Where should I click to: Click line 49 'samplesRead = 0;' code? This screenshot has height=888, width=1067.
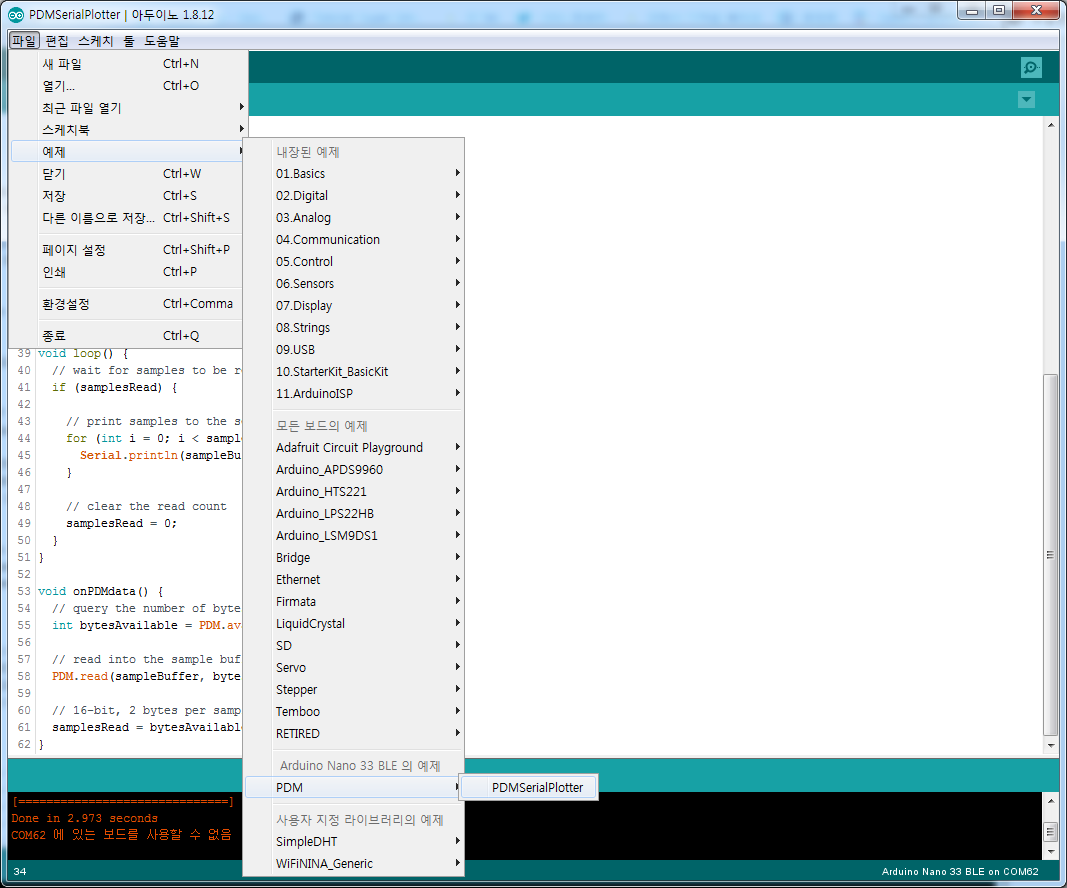[121, 523]
